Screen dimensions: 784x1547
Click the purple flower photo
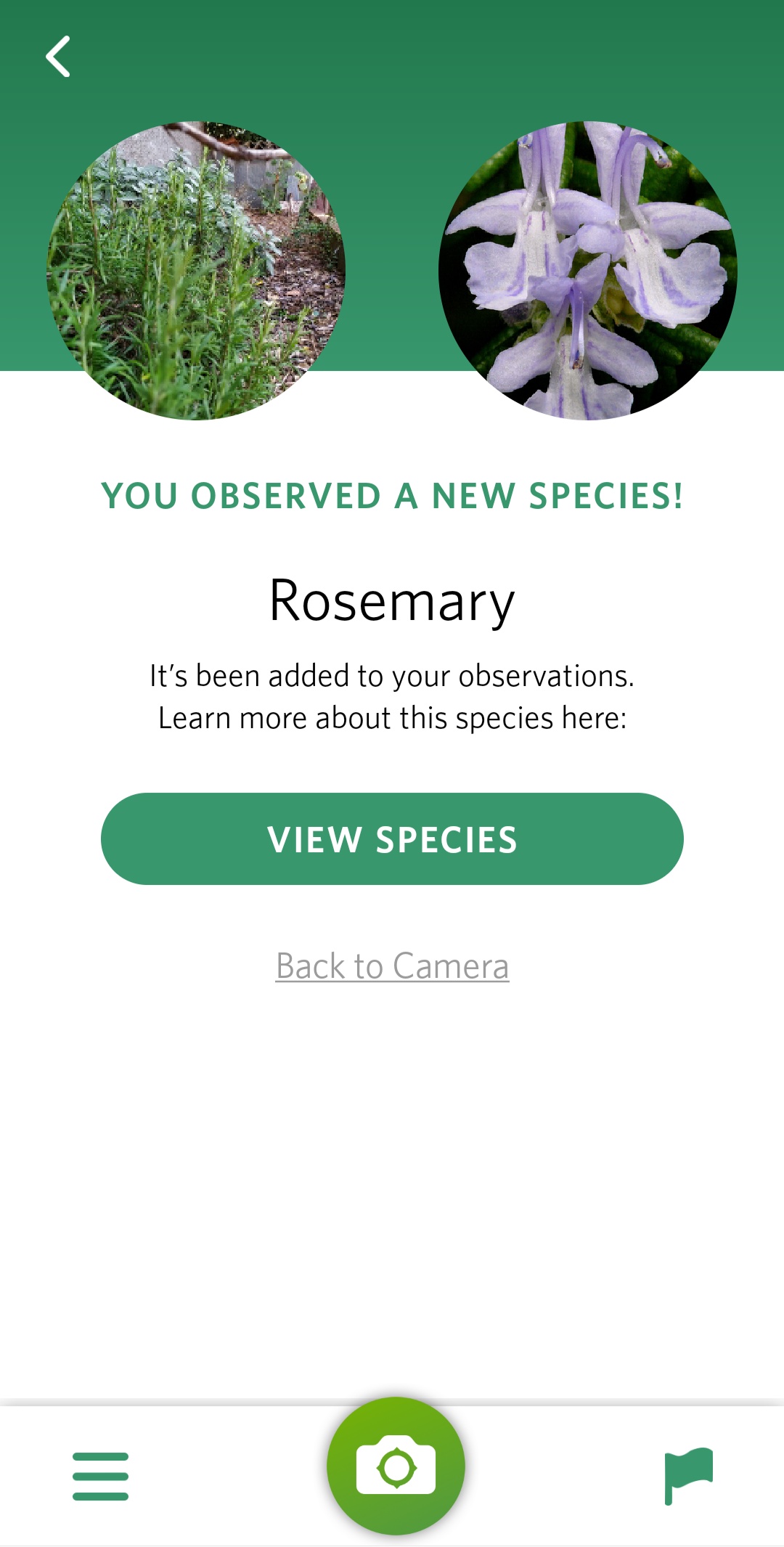coord(588,270)
